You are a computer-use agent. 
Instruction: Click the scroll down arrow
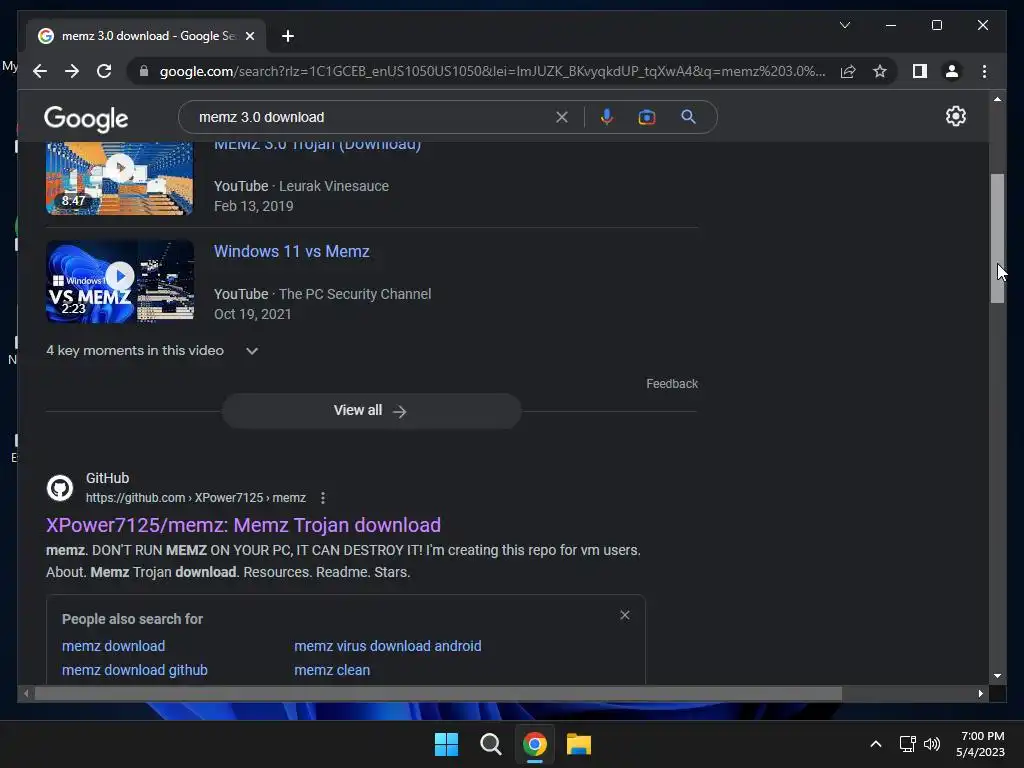(997, 676)
